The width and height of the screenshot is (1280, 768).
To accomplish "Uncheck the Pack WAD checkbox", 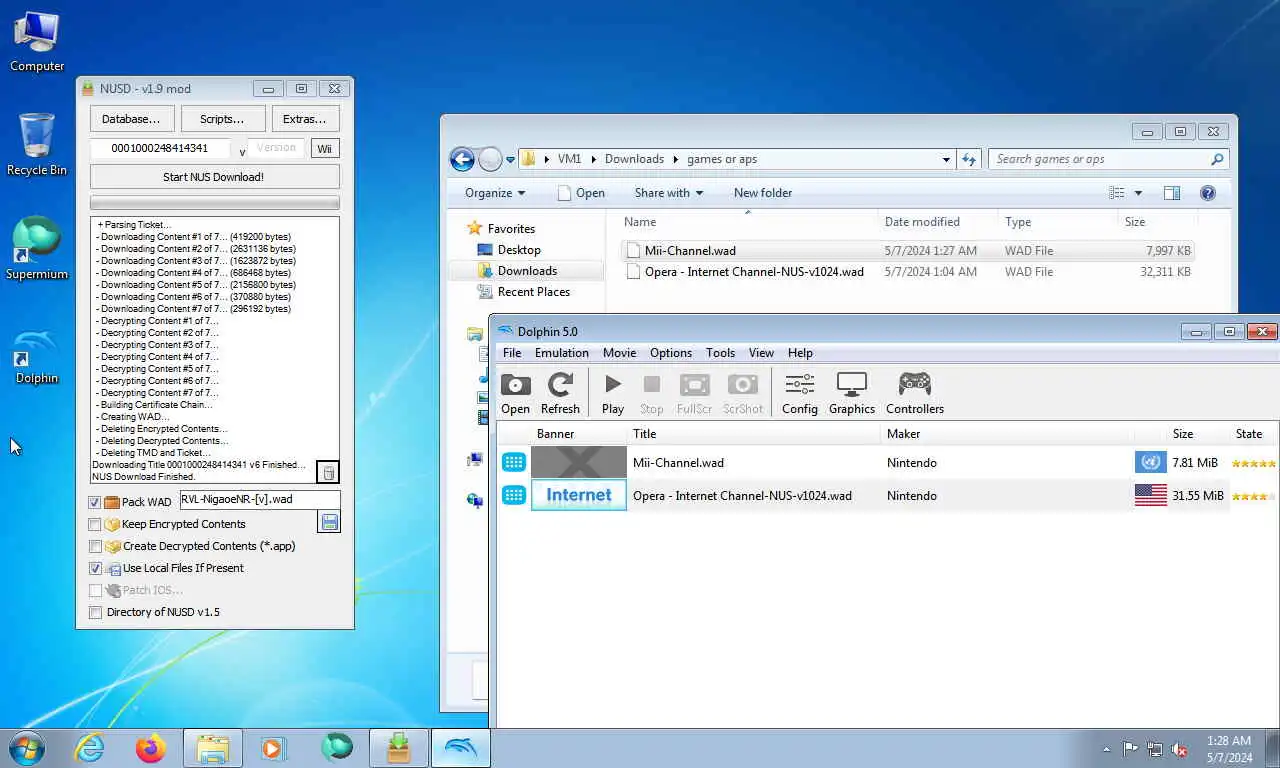I will (95, 502).
